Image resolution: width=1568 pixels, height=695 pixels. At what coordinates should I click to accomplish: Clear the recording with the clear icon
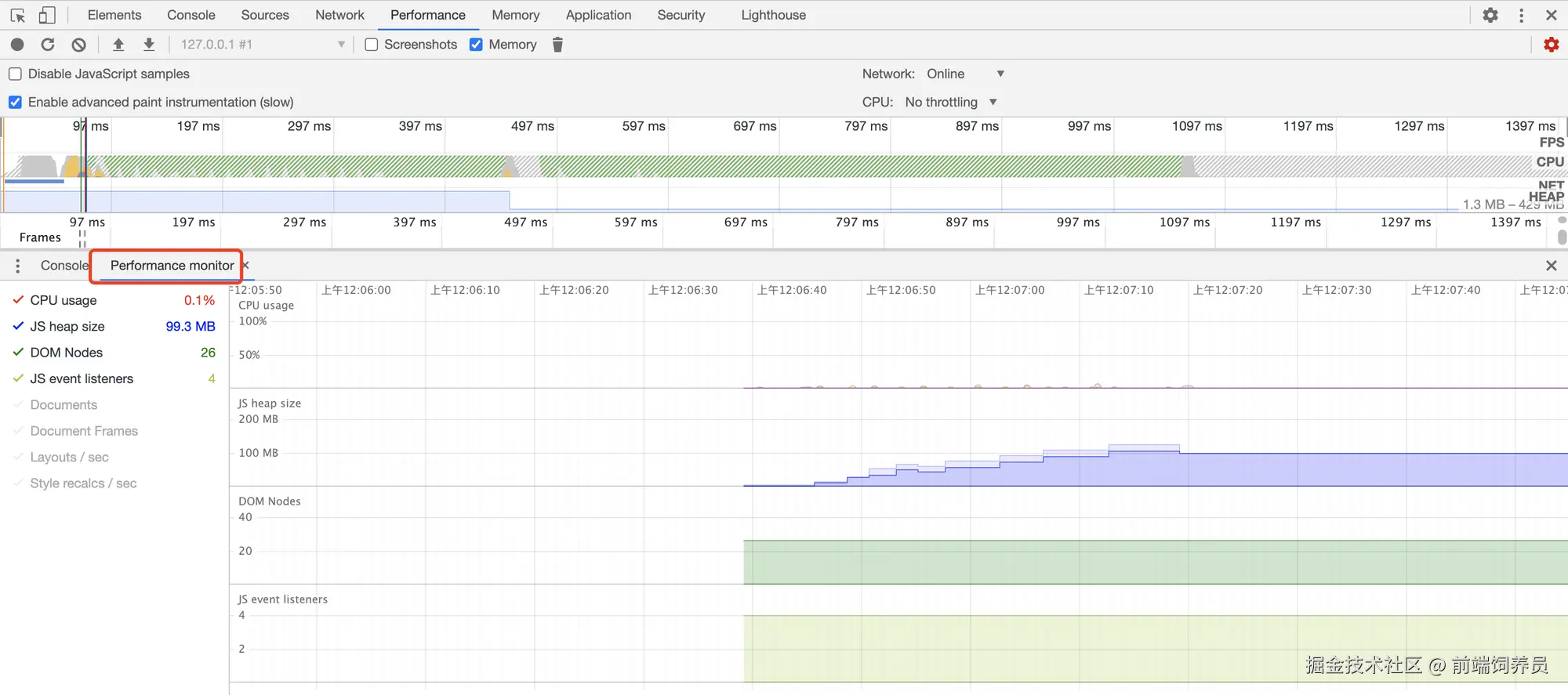(78, 45)
